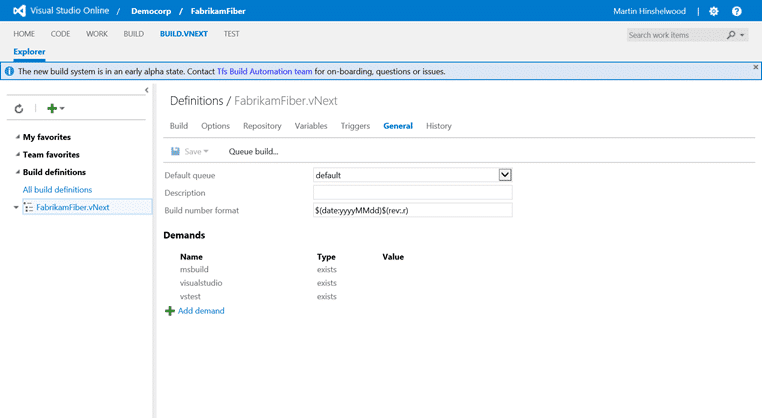762x418 pixels.
Task: Click the green Add demand plus icon
Action: tap(170, 311)
